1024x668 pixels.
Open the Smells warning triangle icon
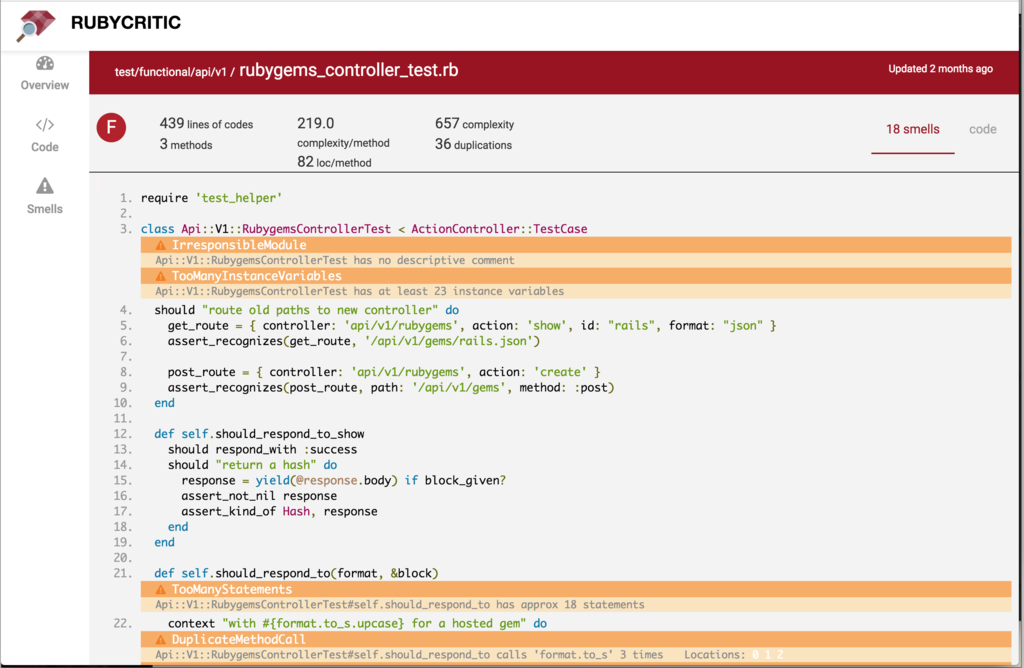(44, 186)
